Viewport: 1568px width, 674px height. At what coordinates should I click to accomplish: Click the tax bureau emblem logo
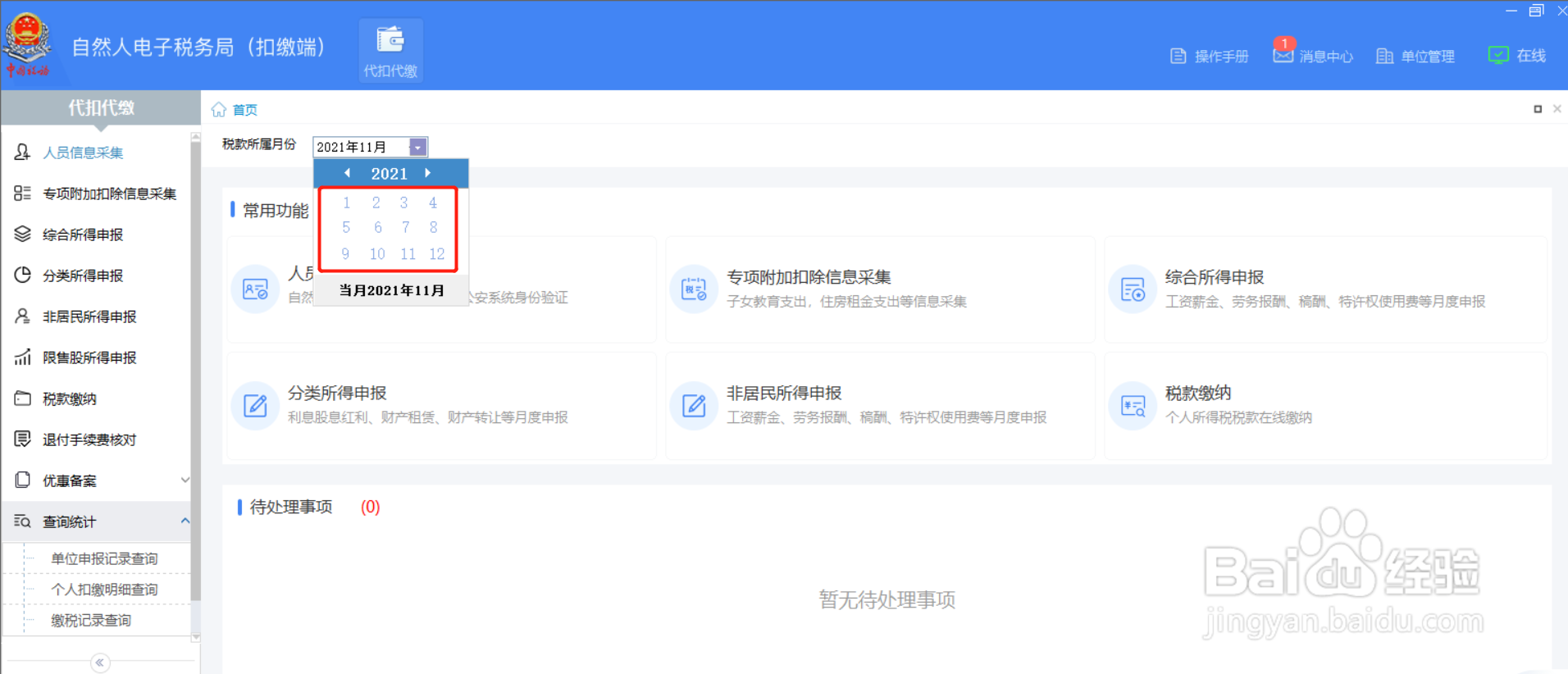[28, 44]
